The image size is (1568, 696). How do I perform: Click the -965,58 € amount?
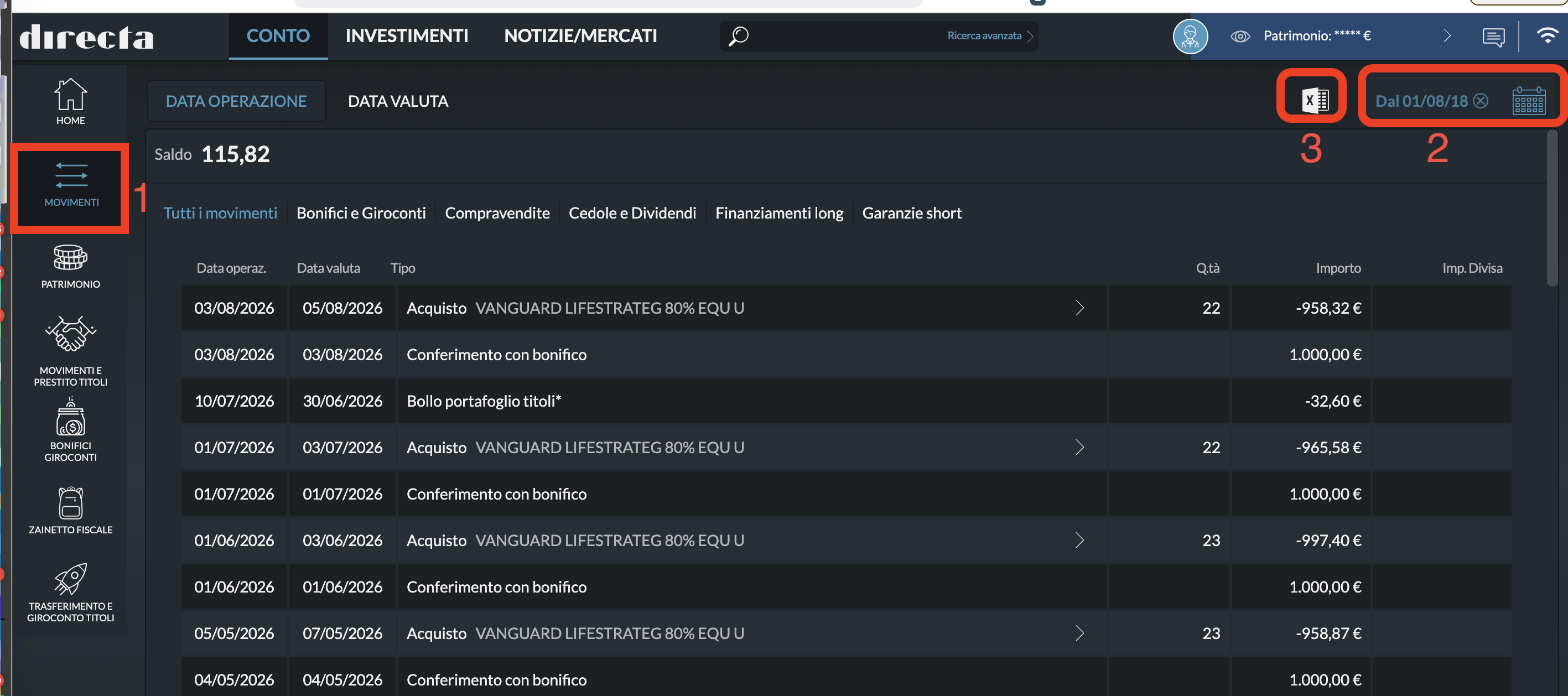coord(1328,448)
